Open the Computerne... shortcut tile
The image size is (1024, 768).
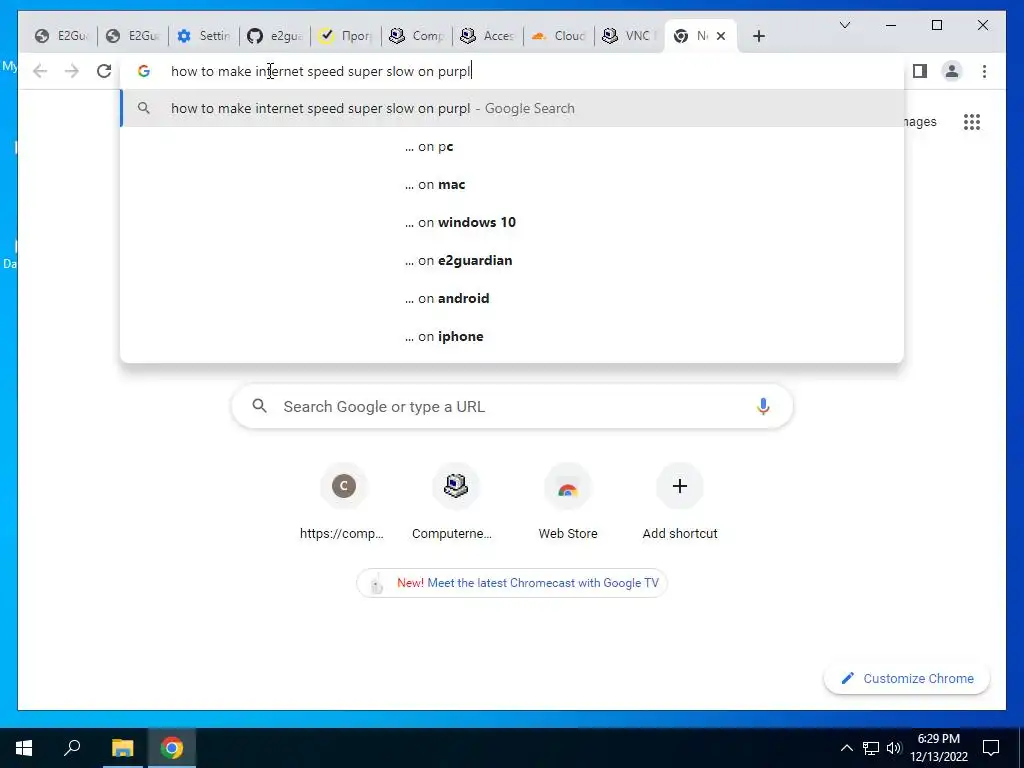tap(454, 502)
